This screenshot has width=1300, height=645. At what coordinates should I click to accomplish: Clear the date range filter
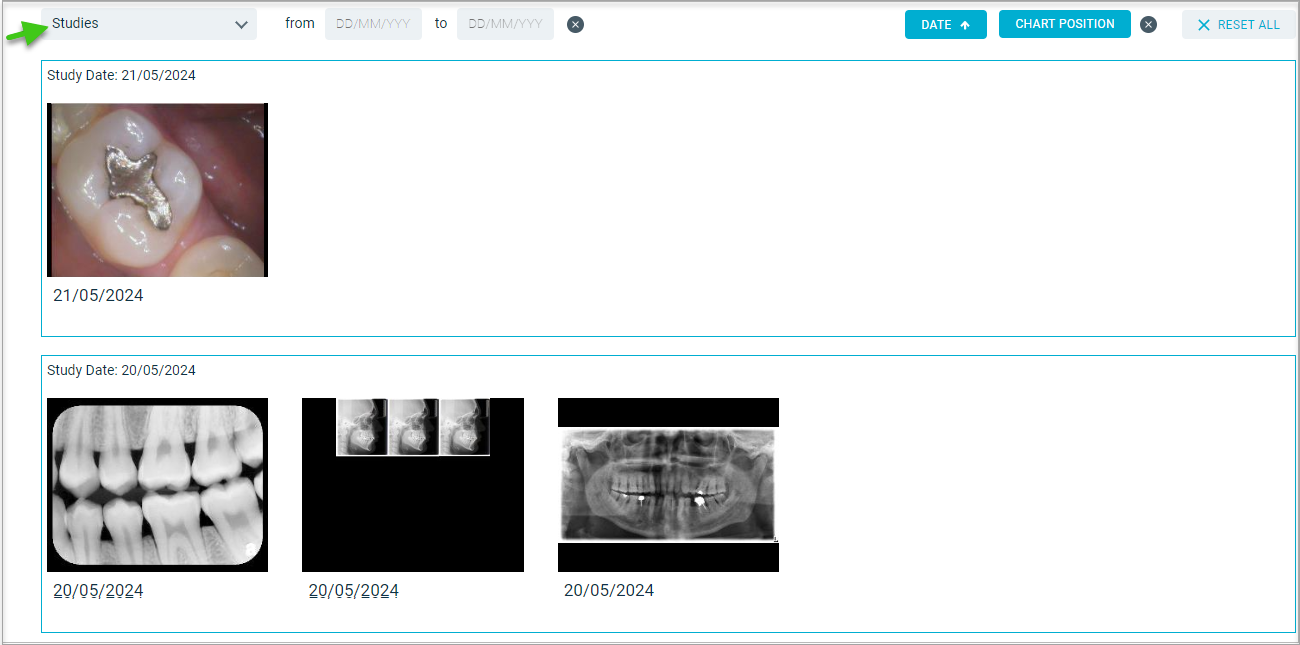click(x=575, y=24)
